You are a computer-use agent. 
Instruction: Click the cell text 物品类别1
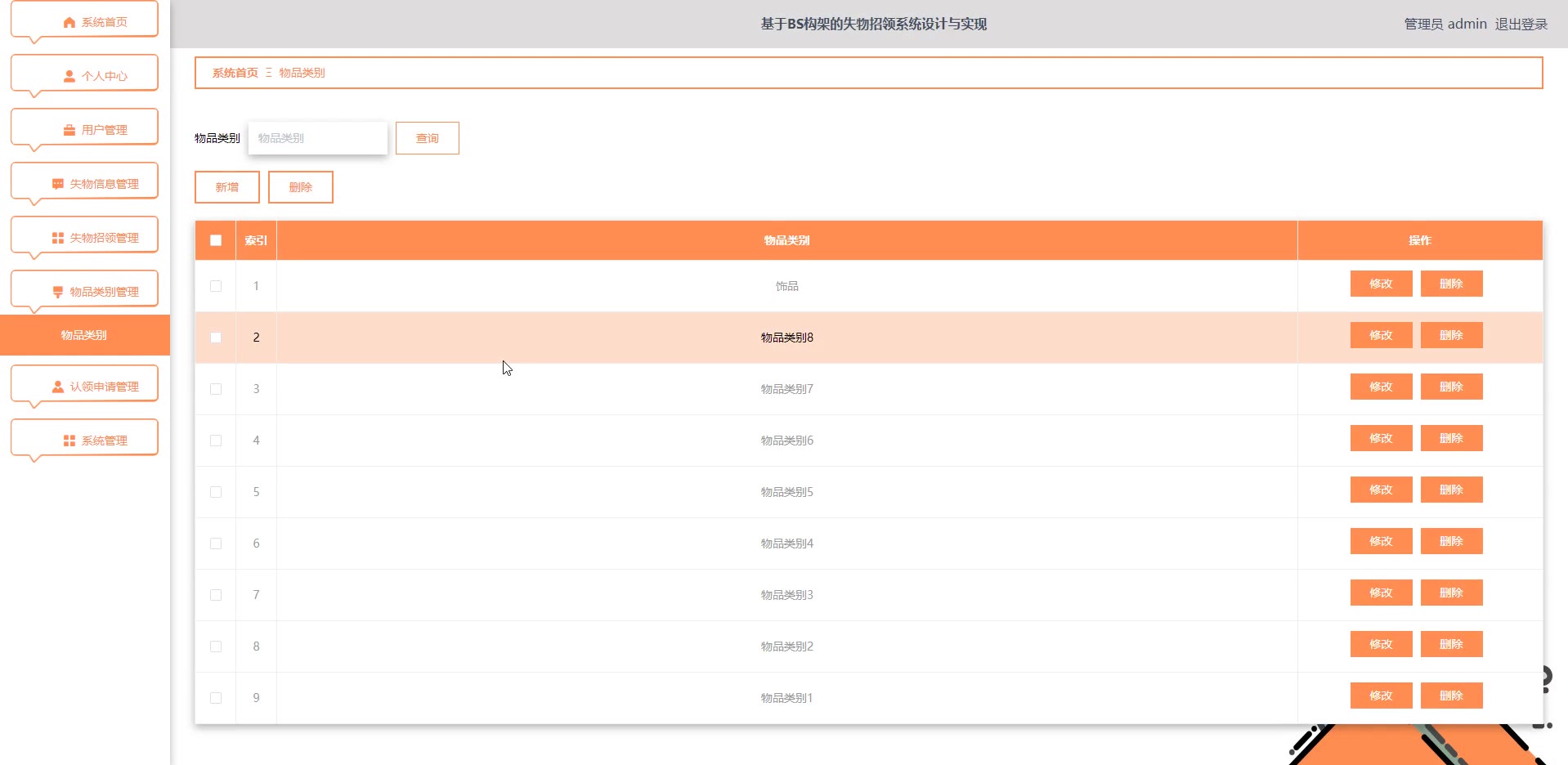coord(787,698)
